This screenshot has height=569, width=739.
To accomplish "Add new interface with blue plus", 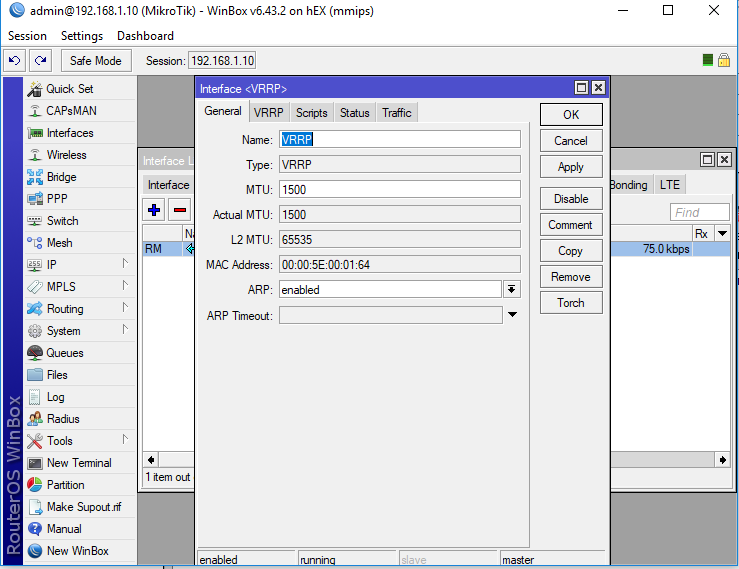I will [x=154, y=210].
